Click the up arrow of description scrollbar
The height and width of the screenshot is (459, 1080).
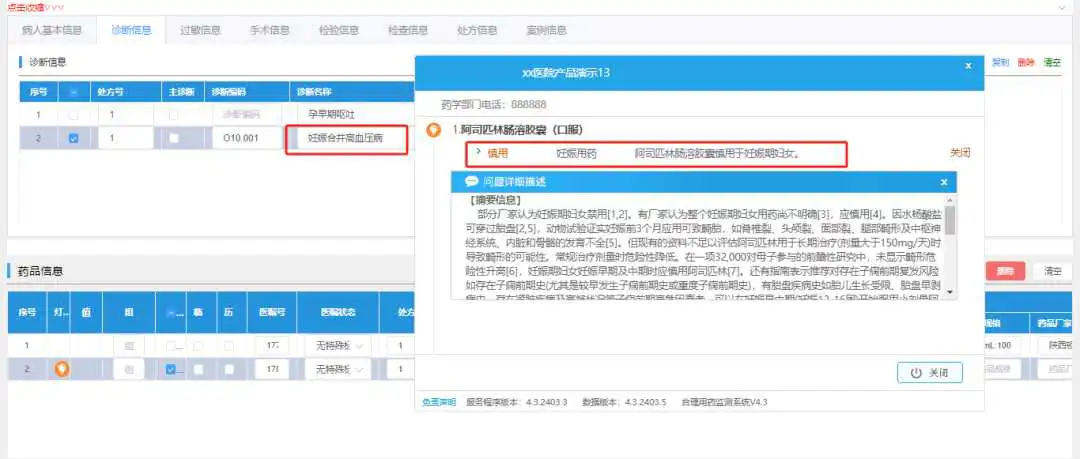pos(950,200)
